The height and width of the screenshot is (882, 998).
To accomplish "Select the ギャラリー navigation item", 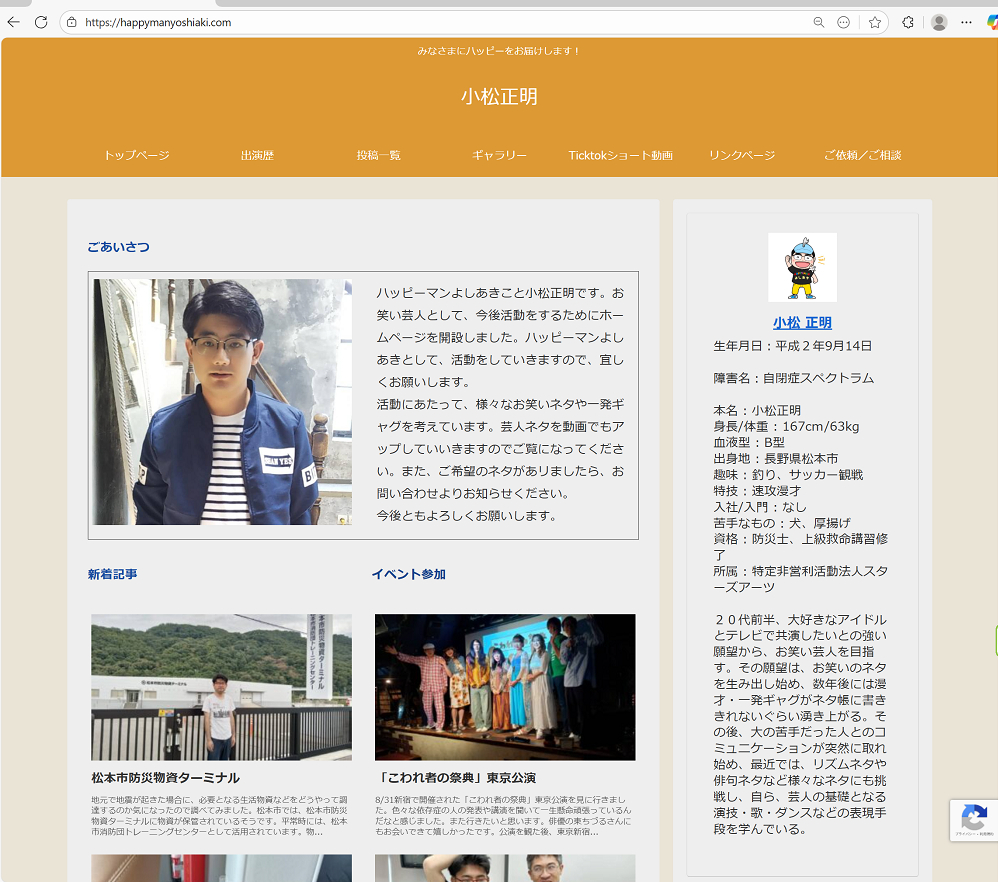I will click(499, 155).
